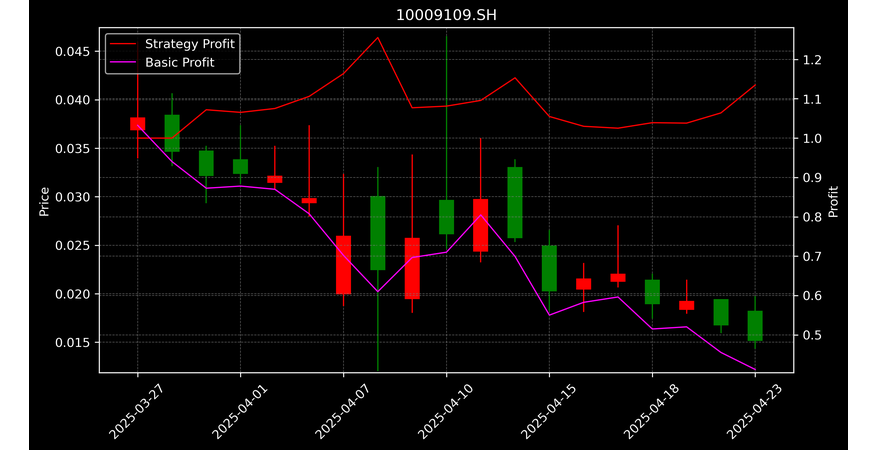878x450 pixels.
Task: Click the 0.5 profit tick label
Action: coord(811,335)
